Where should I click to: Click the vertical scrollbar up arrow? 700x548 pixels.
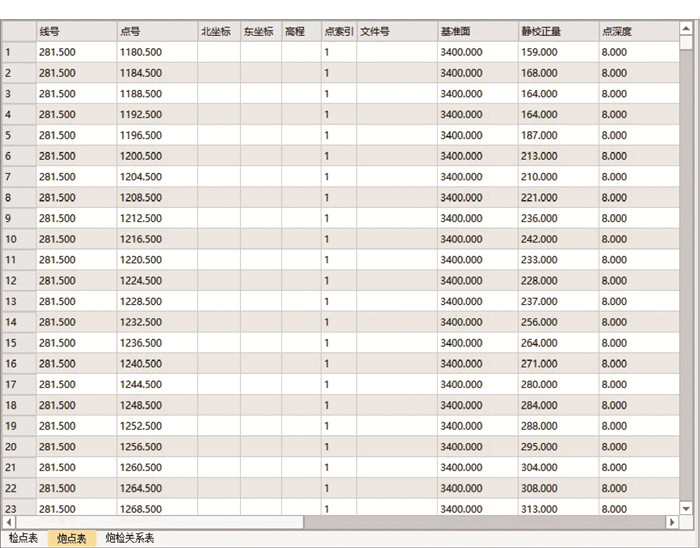[x=685, y=27]
